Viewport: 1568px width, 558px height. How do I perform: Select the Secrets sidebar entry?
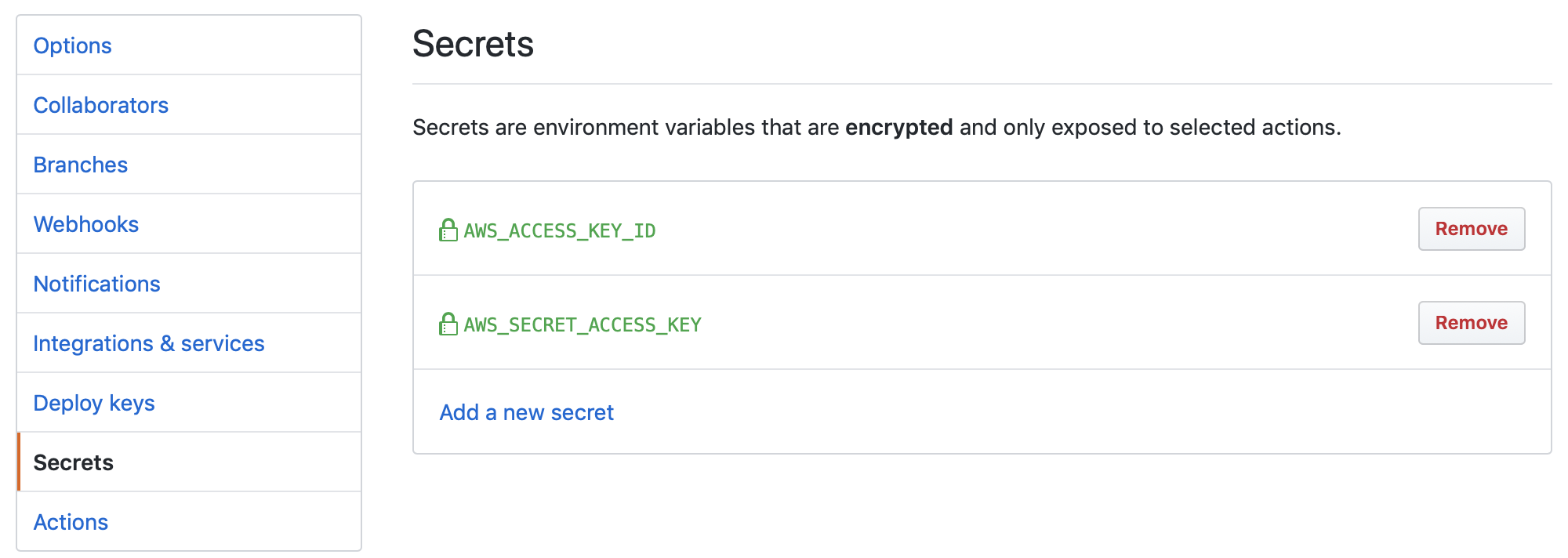click(x=73, y=462)
